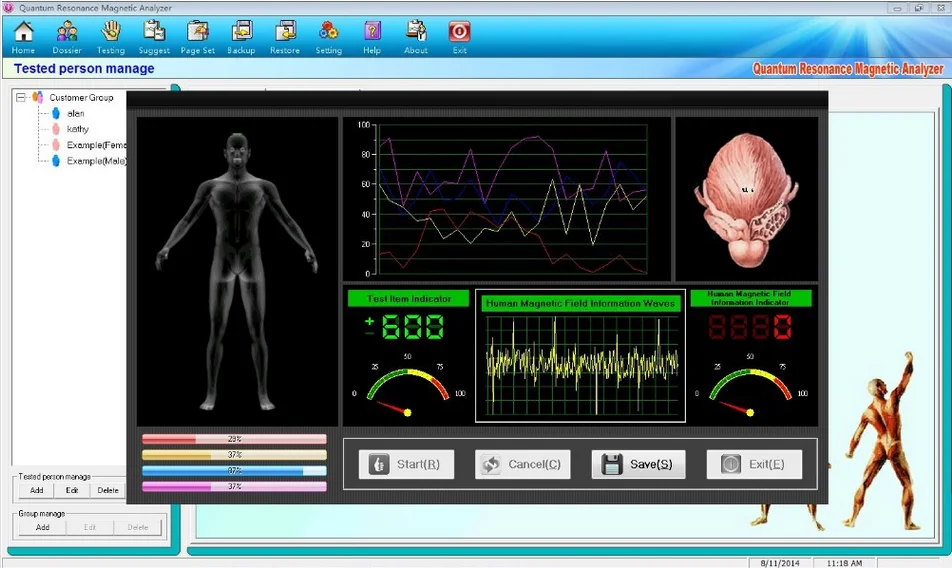Click Edit under Tested person manage
This screenshot has width=952, height=568.
point(72,490)
